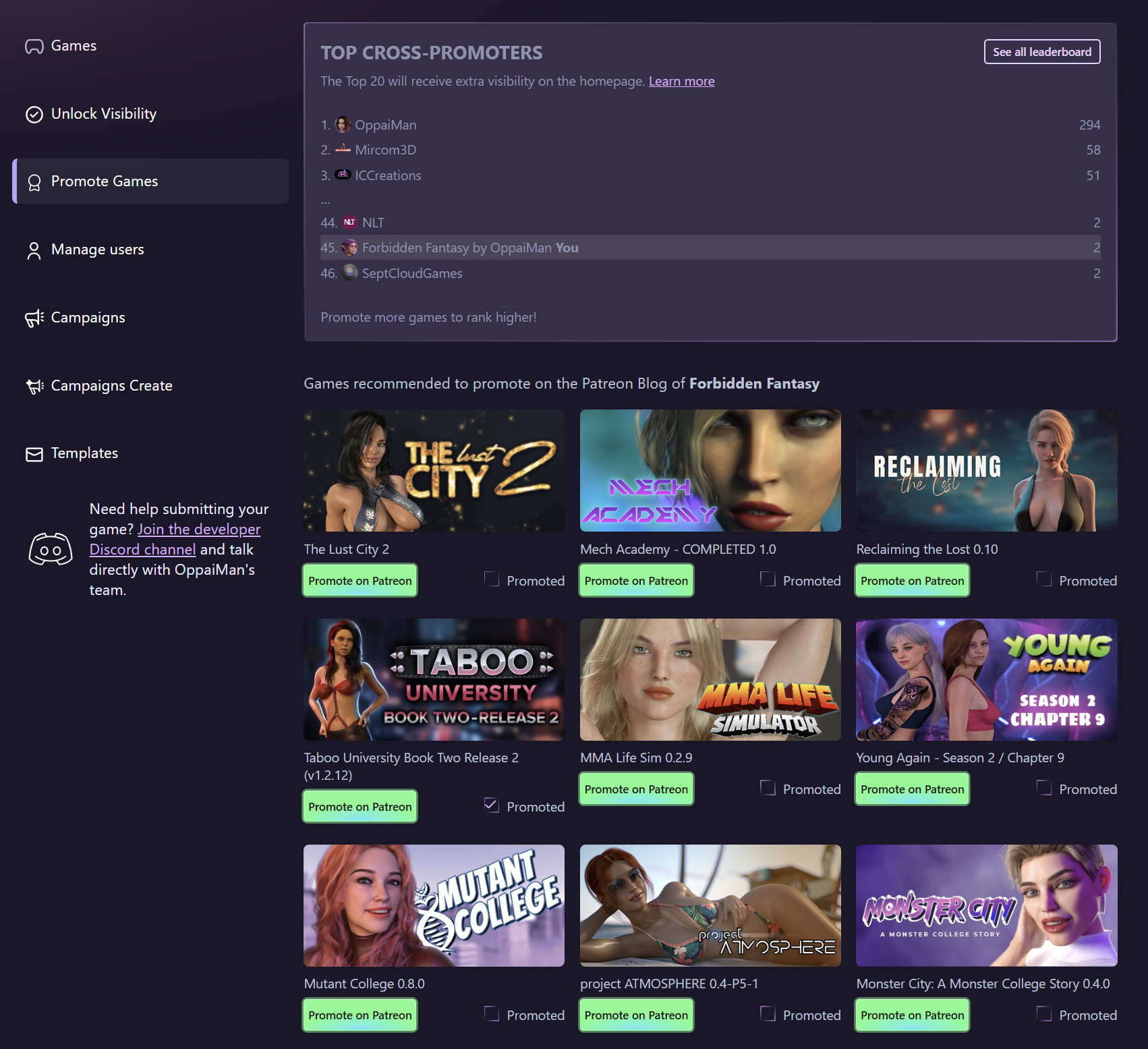The image size is (1148, 1049).
Task: Click 'Forbidden Fantasy by OppaiMan' leaderboard name
Action: 457,248
